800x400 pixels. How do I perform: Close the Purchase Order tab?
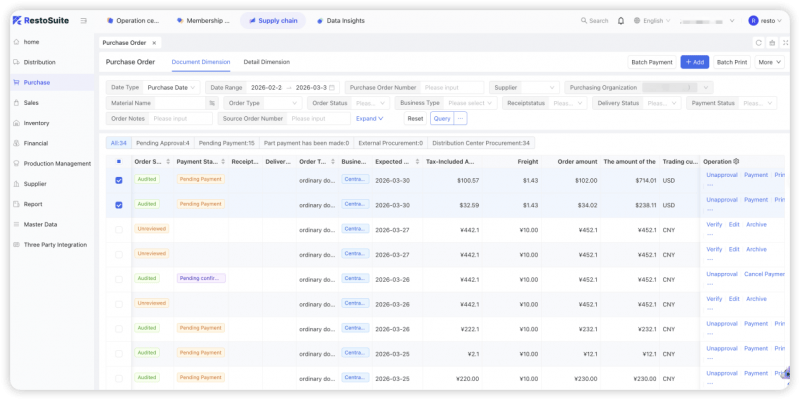pos(153,43)
